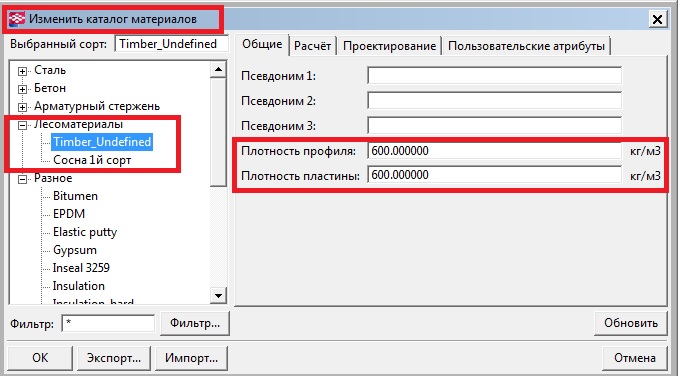Screen dimensions: 678x376
Task: Click scroll up arrow of material tree
Action: coord(218,70)
